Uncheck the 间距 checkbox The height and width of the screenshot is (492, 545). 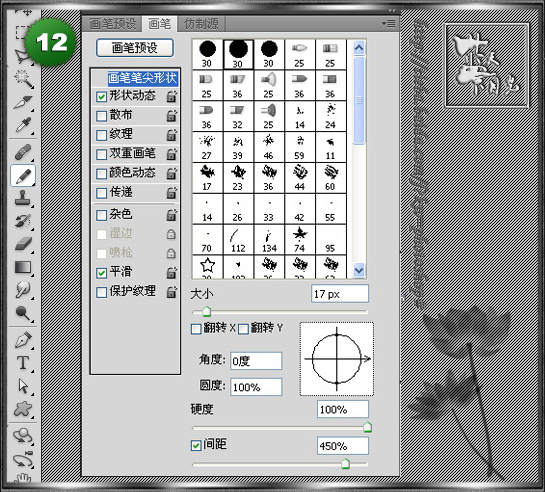[x=196, y=445]
